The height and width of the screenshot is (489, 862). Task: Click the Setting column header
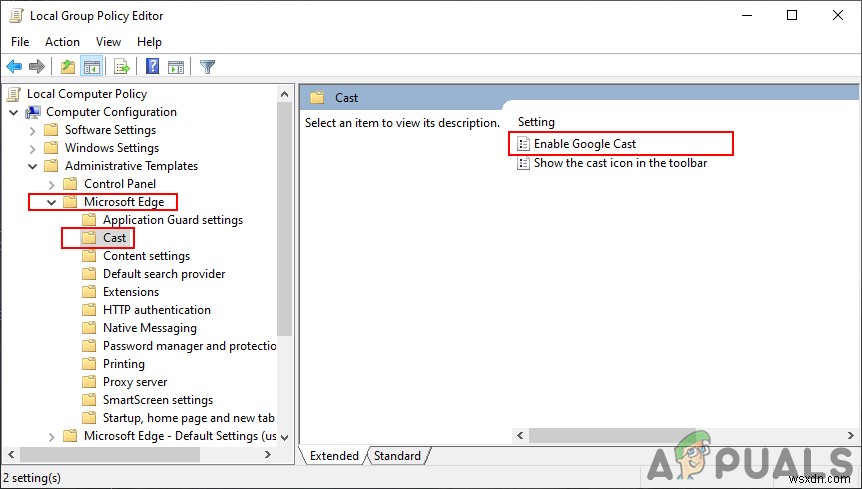(536, 122)
